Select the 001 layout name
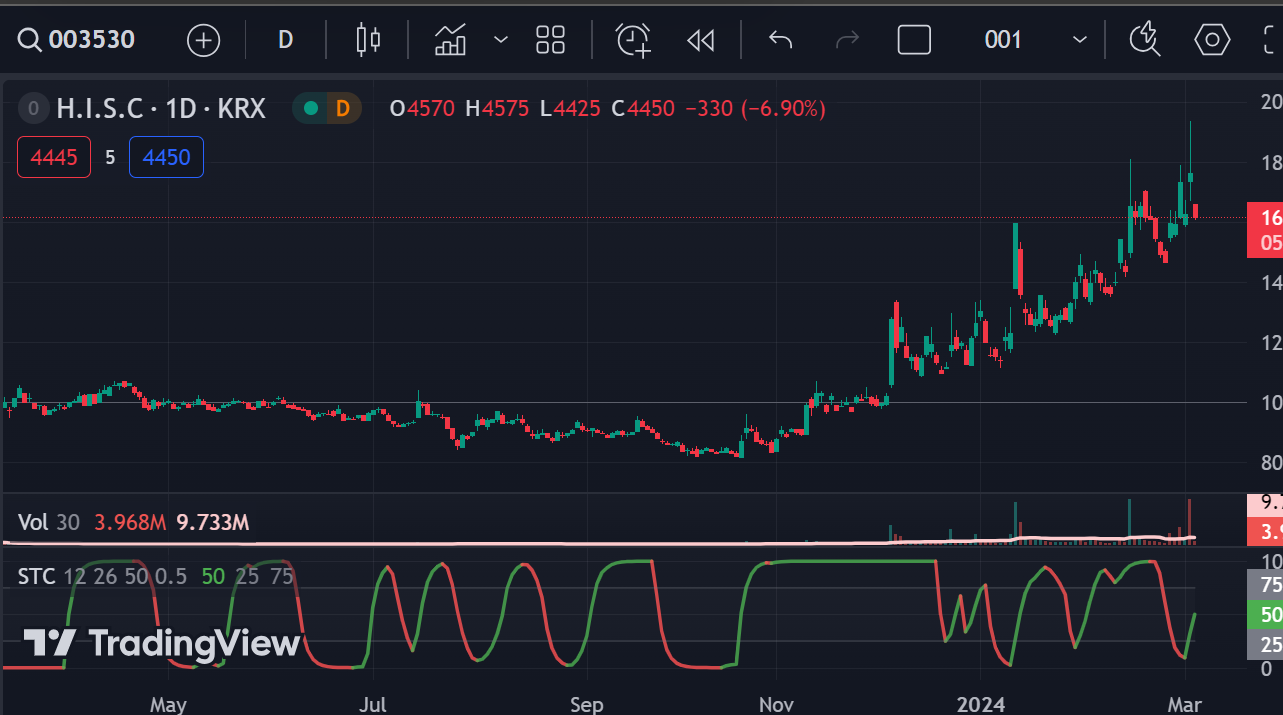This screenshot has height=715, width=1283. click(1003, 40)
